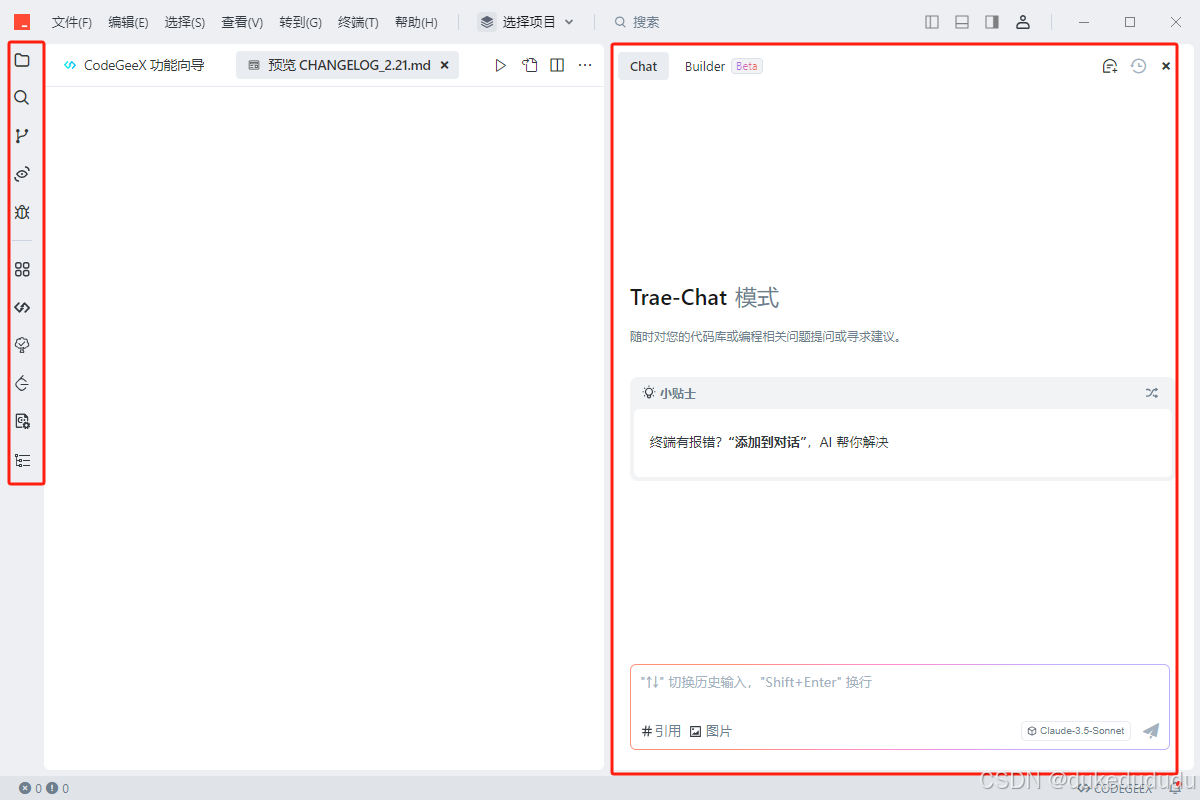The height and width of the screenshot is (800, 1200).
Task: Toggle the right sidebar layout icon
Action: point(992,22)
